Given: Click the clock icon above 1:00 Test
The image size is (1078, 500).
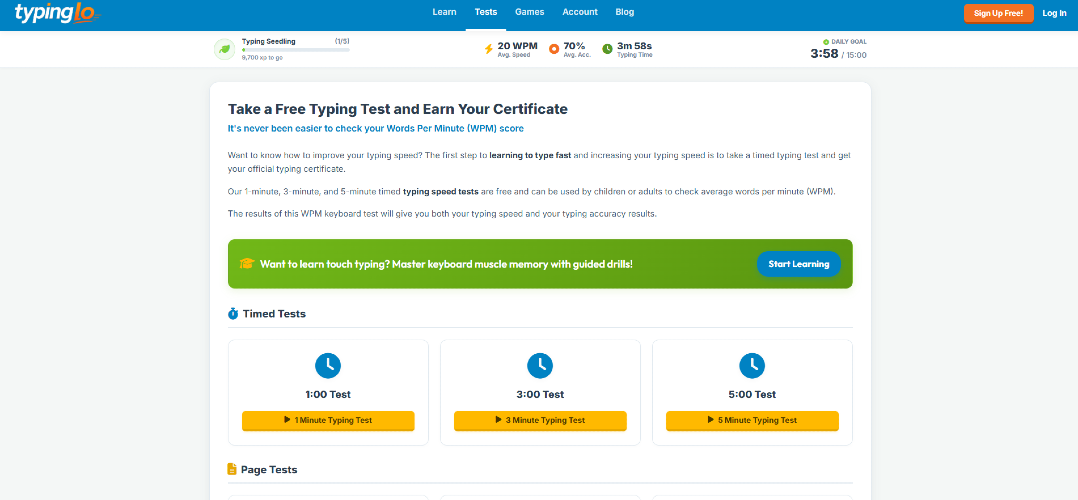Looking at the screenshot, I should point(328,365).
